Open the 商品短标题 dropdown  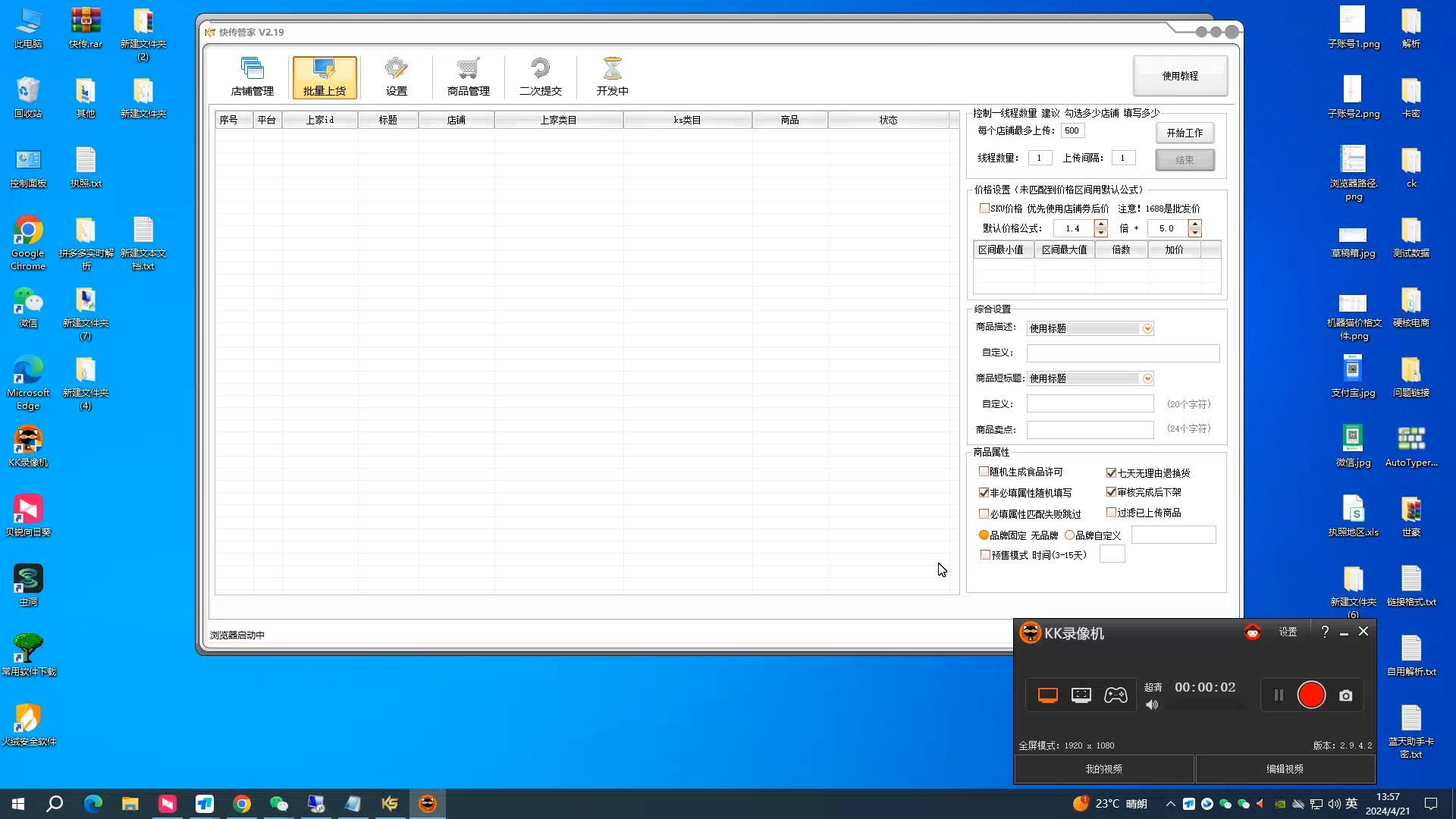1147,378
